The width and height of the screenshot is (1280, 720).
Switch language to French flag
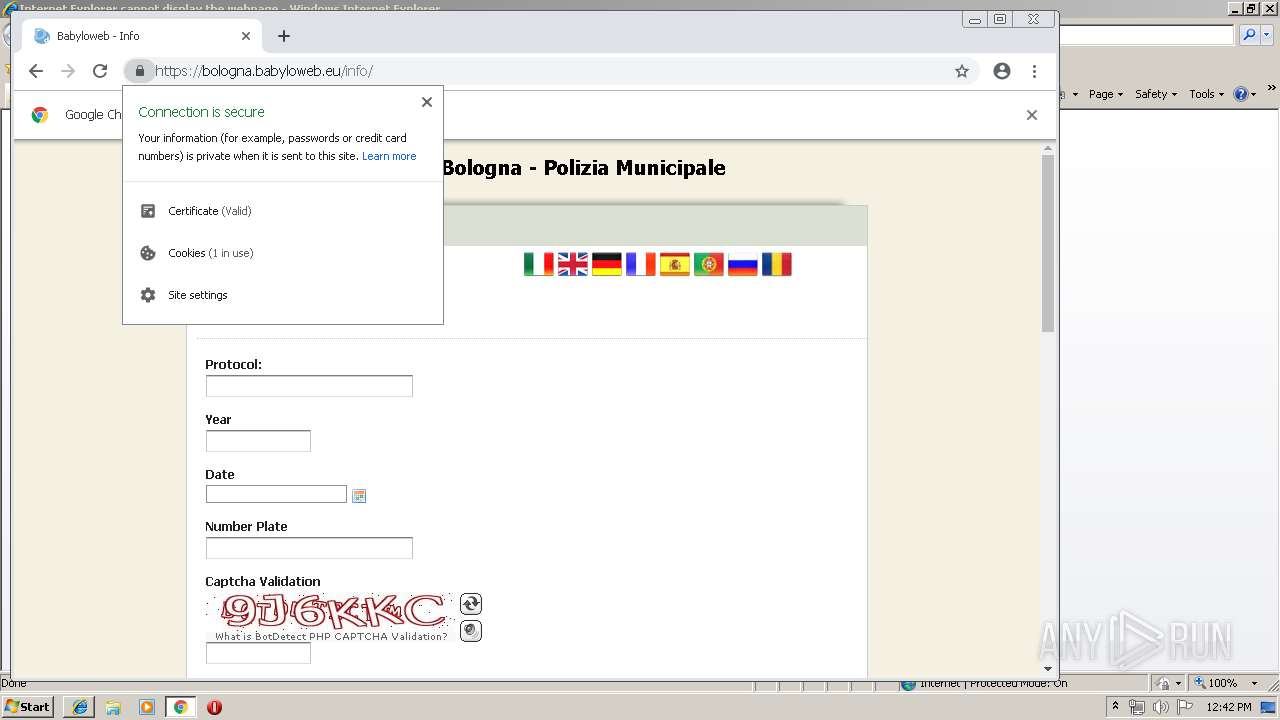(641, 264)
